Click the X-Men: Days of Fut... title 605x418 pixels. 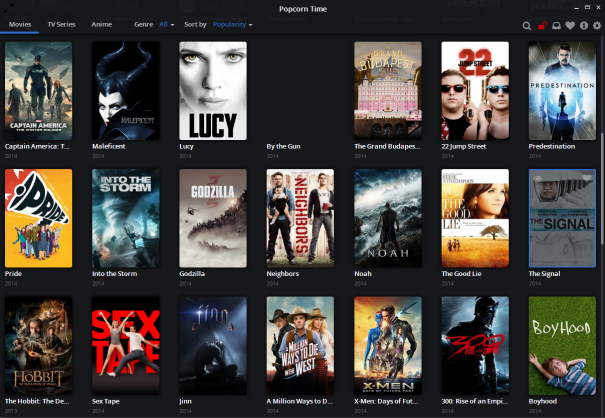tap(386, 401)
